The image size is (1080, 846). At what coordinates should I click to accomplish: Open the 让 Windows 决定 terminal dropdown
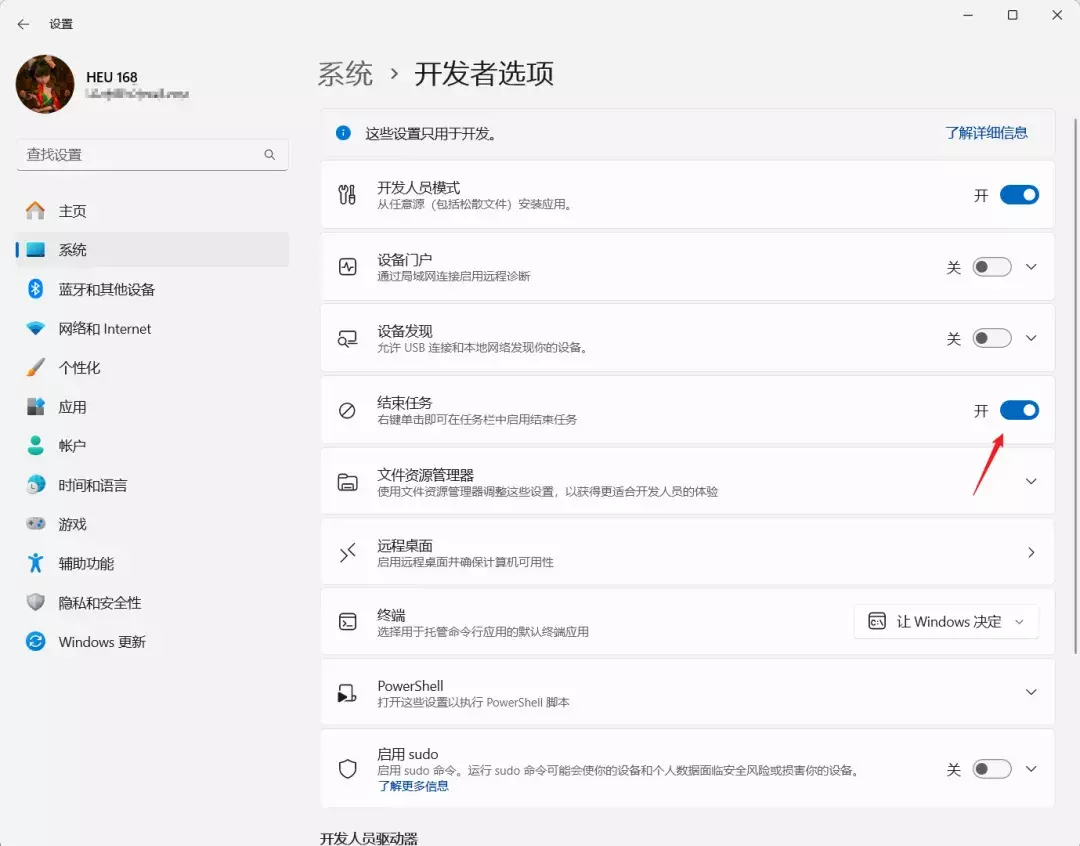coord(946,621)
